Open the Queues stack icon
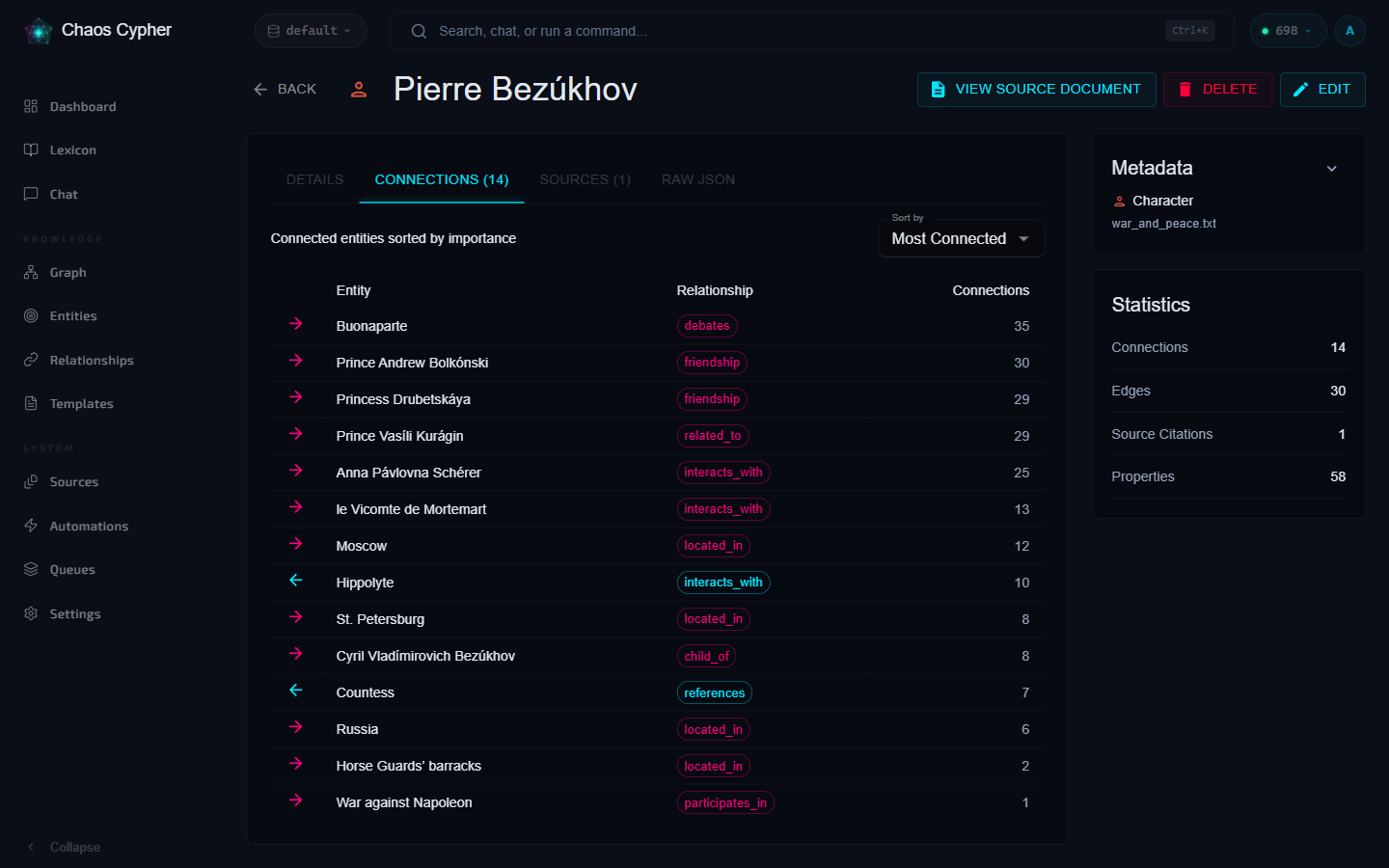The height and width of the screenshot is (868, 1389). (31, 569)
